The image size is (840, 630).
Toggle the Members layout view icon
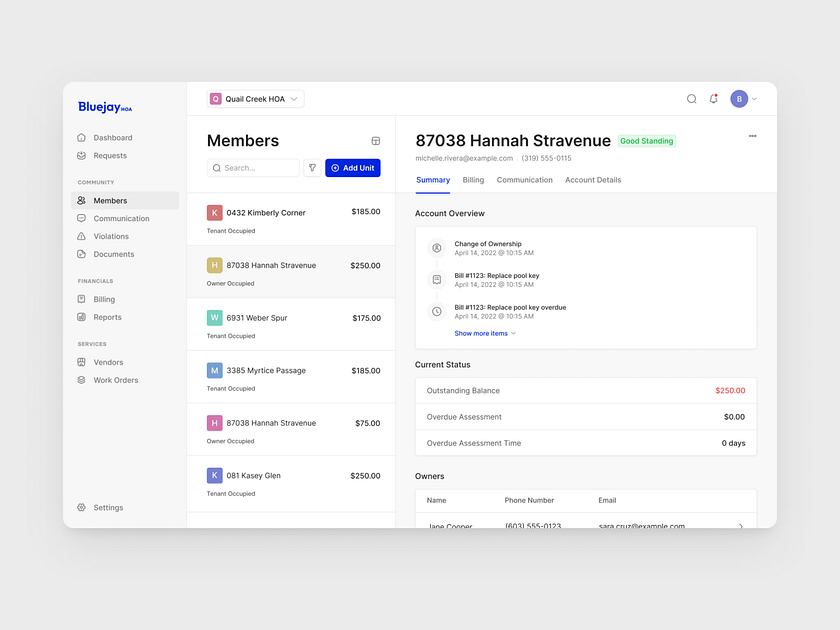point(376,141)
